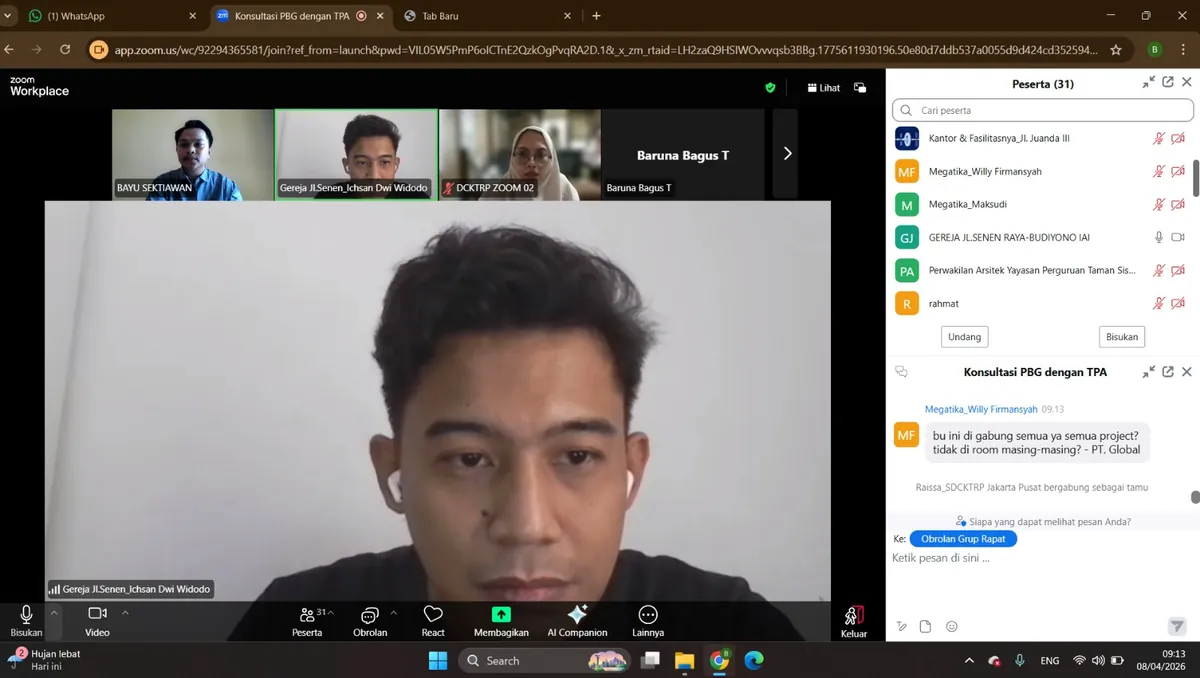Send the chat message with the send icon
The image size is (1200, 678).
tap(1177, 626)
